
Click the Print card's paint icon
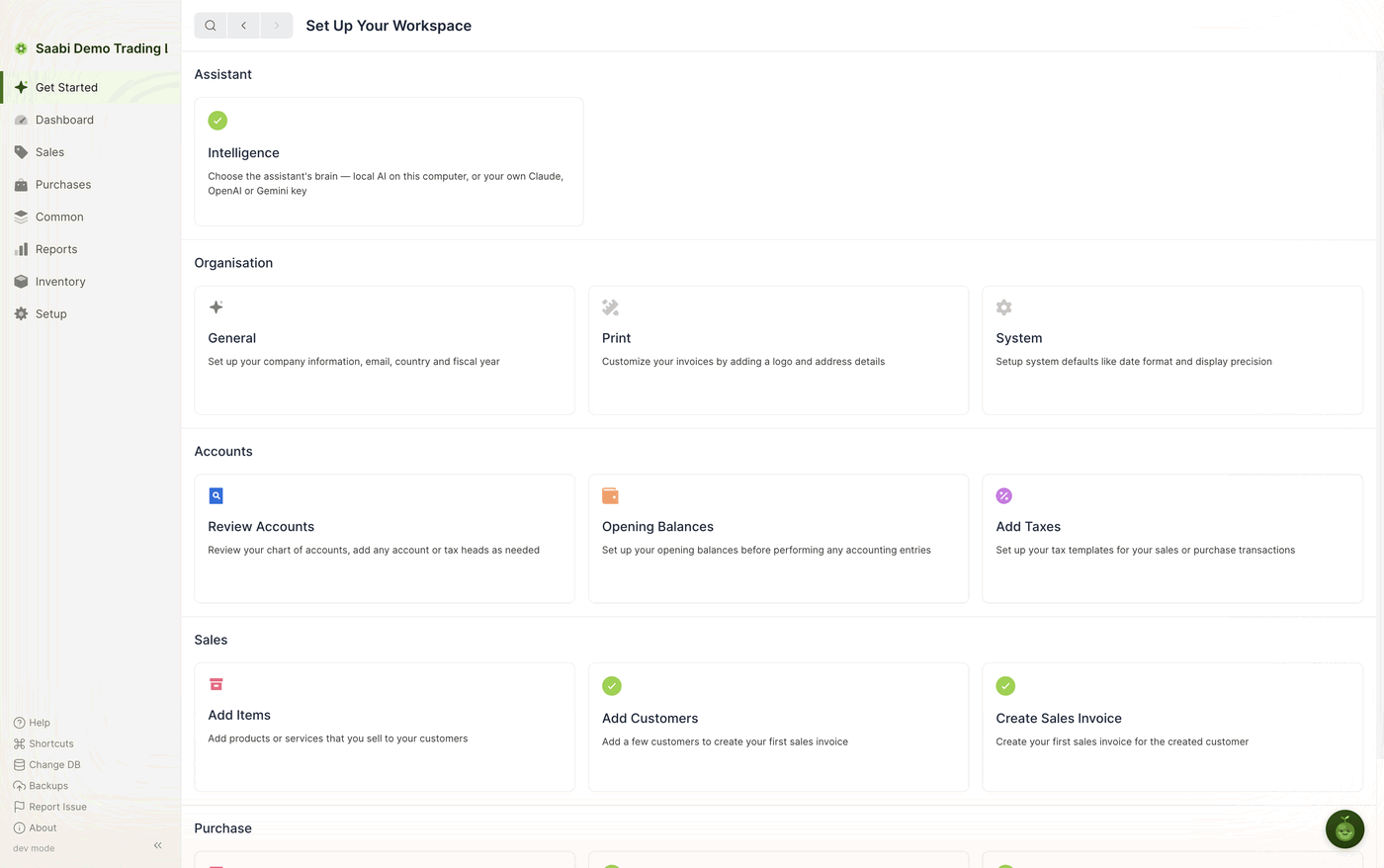(610, 307)
